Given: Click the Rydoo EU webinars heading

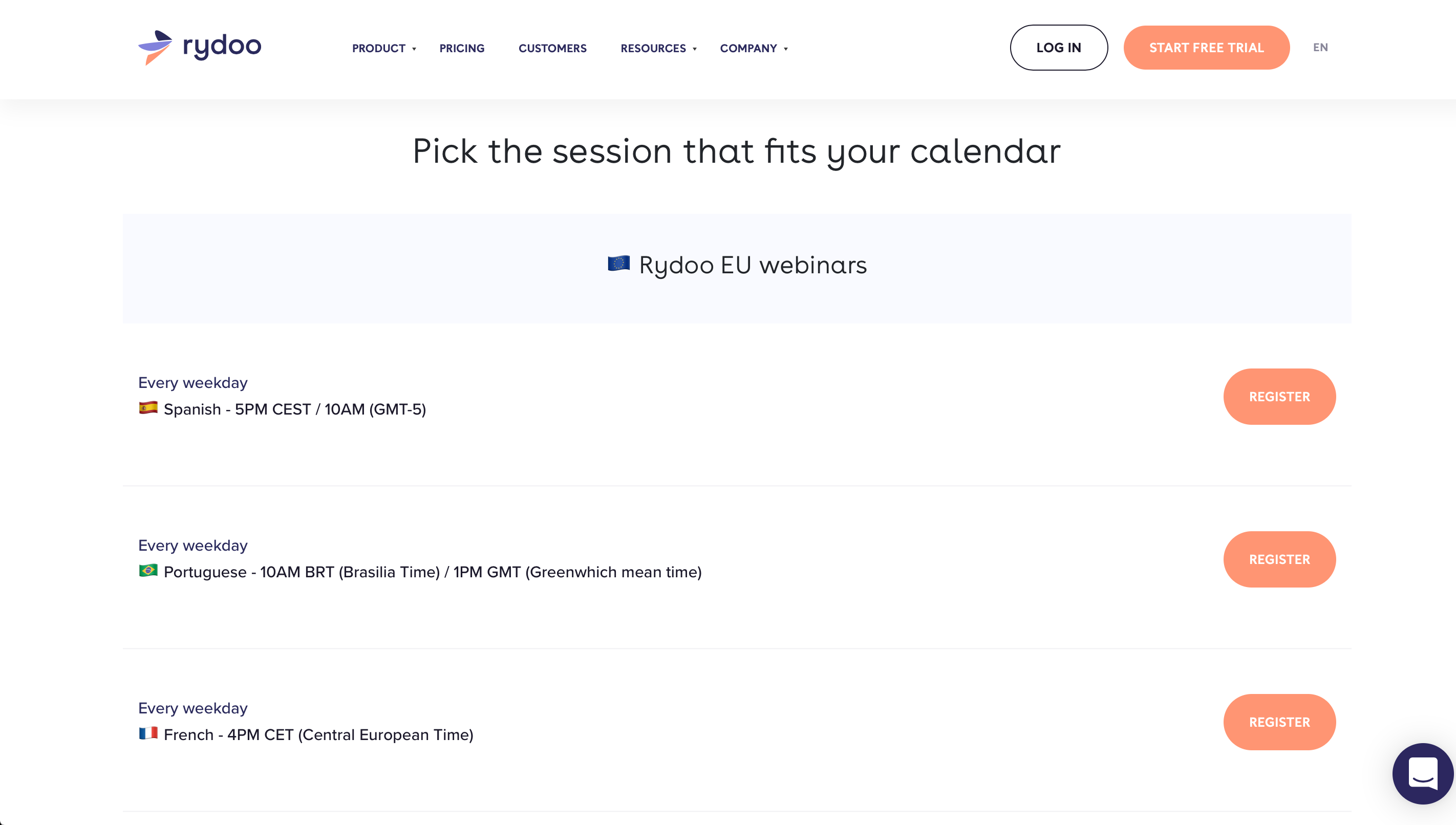Looking at the screenshot, I should (753, 265).
